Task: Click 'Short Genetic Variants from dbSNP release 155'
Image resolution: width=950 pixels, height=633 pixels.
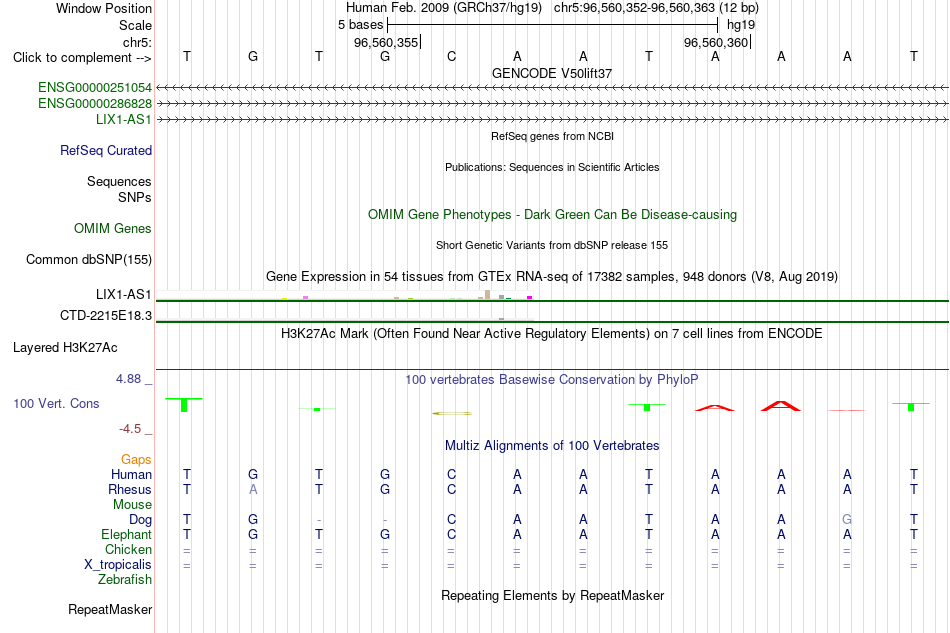Action: tap(552, 245)
